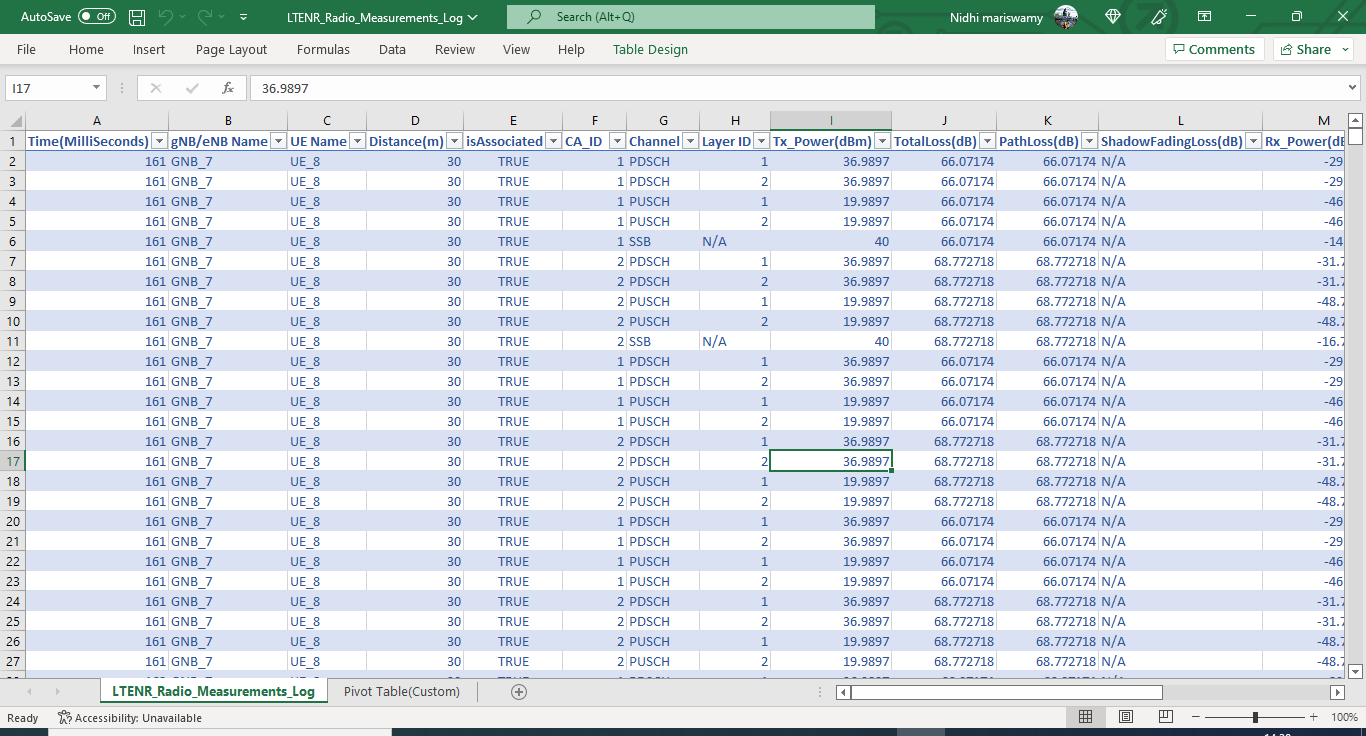Click into the Search box
The width and height of the screenshot is (1366, 736).
(x=690, y=17)
